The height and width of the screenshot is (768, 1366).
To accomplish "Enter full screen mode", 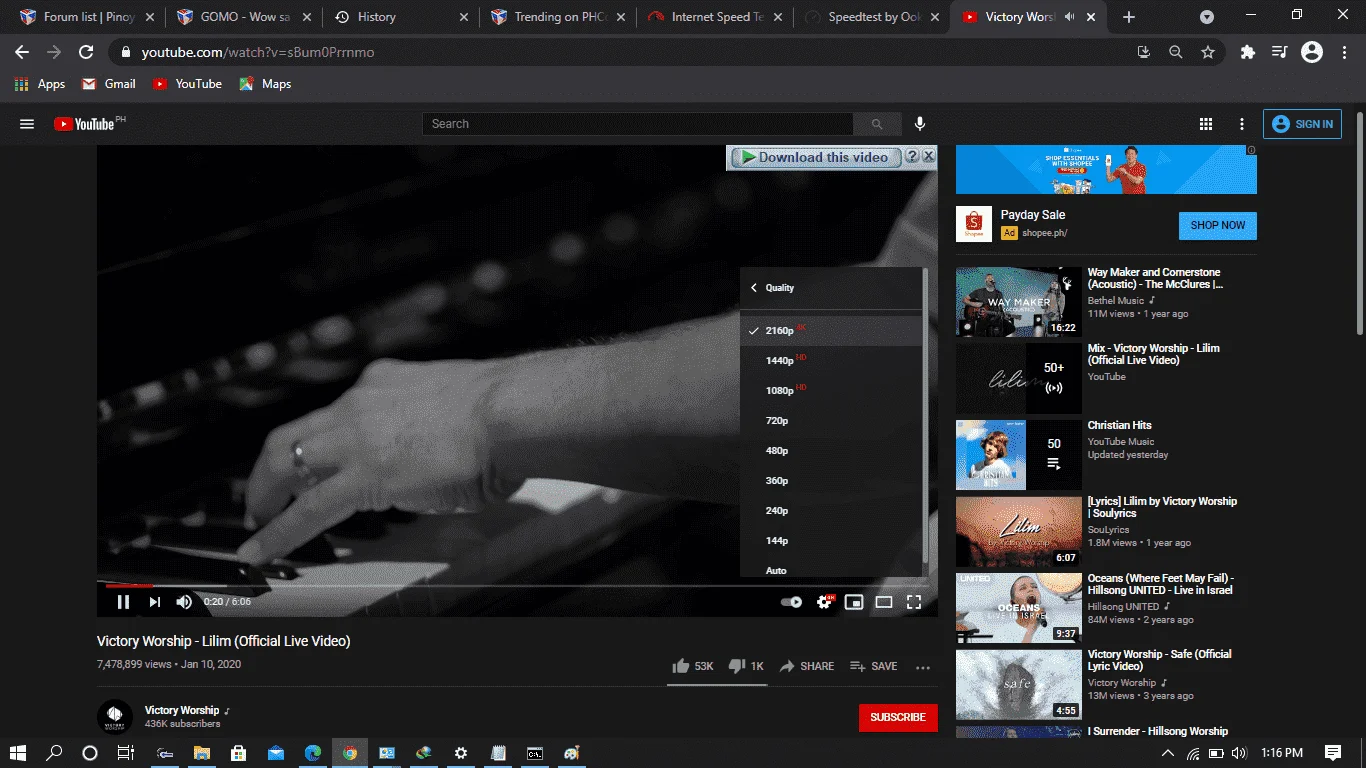I will coord(914,602).
